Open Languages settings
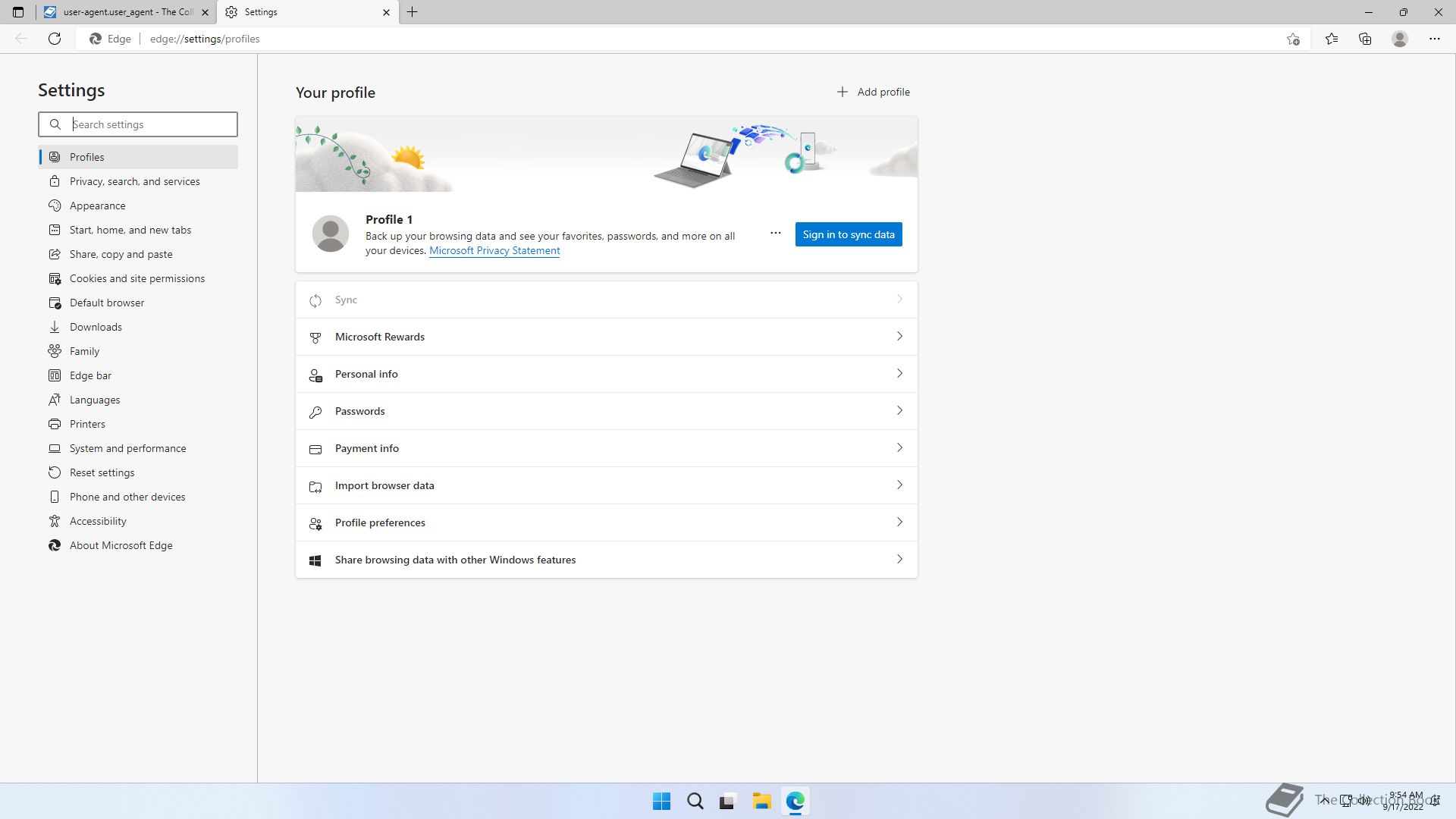Screen dimensions: 1456x819 (x=138, y=400)
